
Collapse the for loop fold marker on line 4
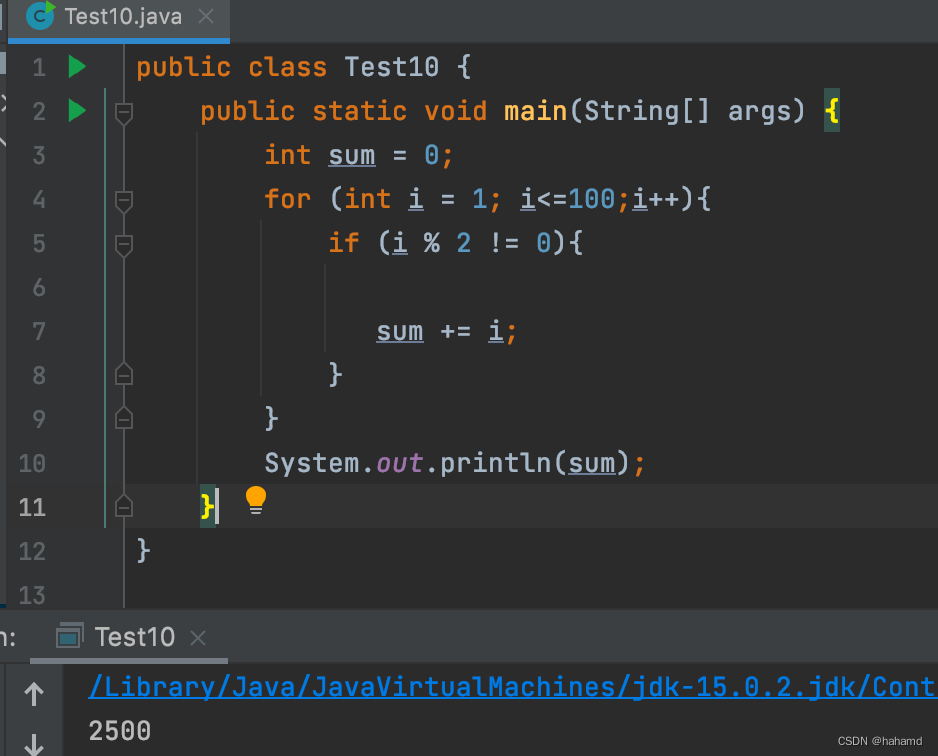(x=124, y=200)
